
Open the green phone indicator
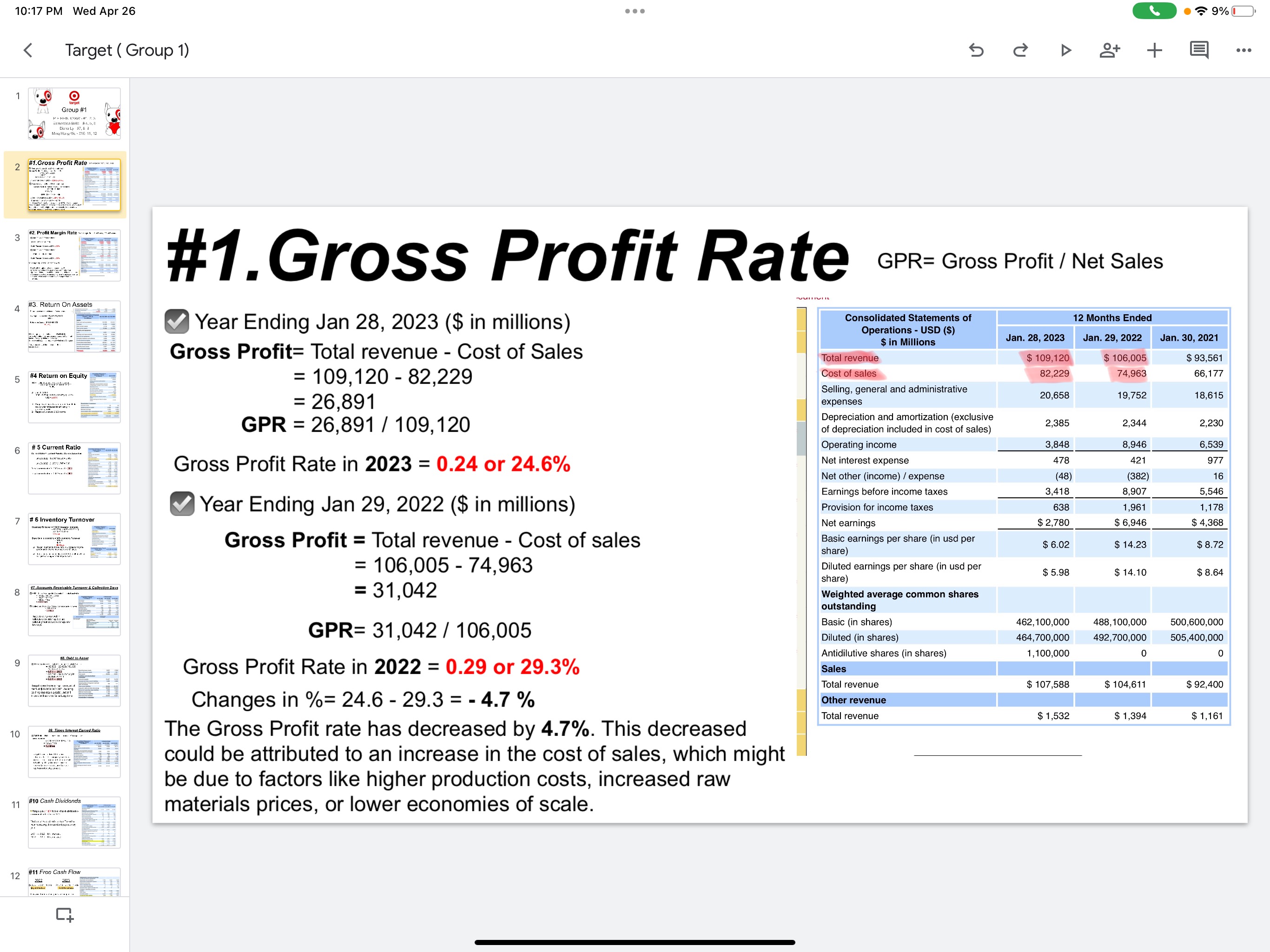point(1154,10)
